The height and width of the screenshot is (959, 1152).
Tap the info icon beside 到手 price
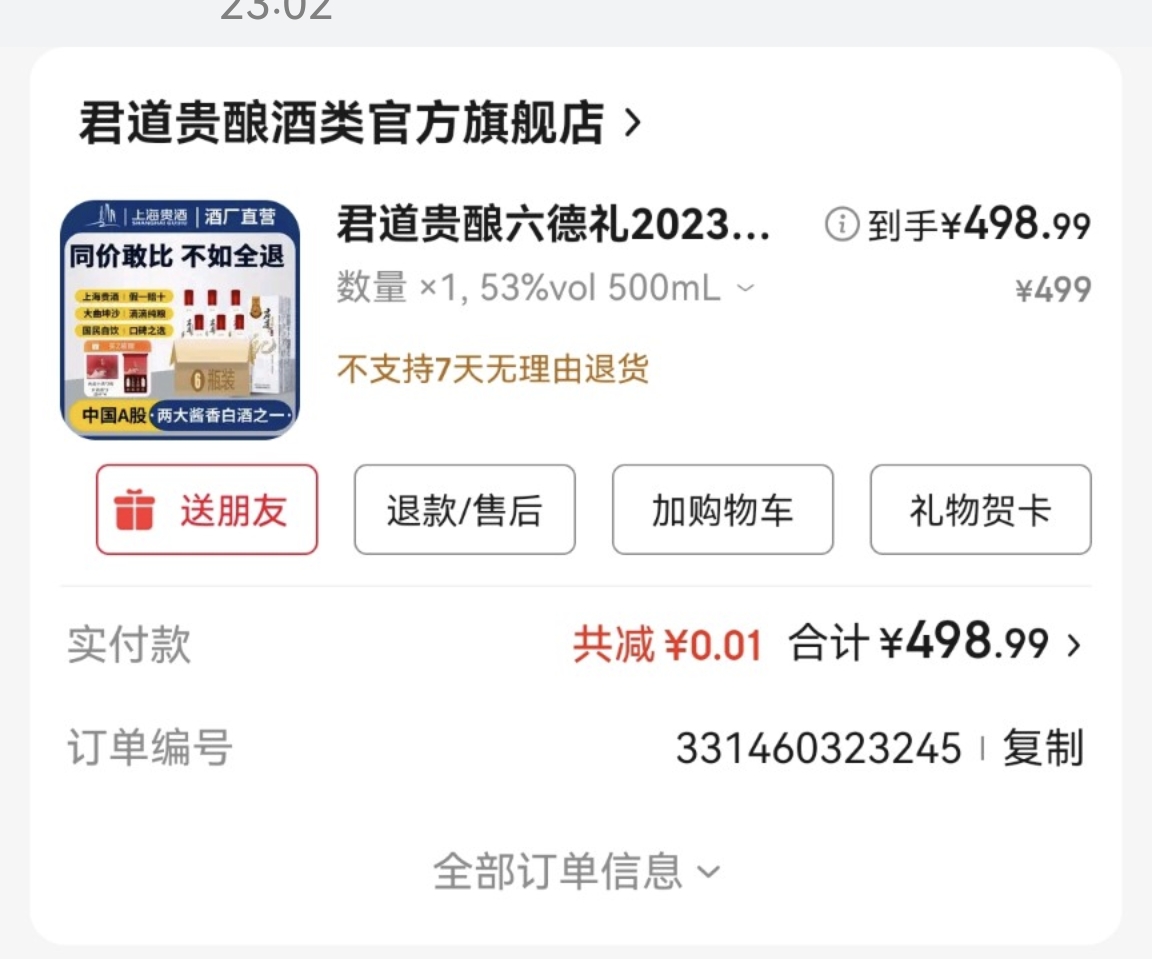(x=842, y=224)
